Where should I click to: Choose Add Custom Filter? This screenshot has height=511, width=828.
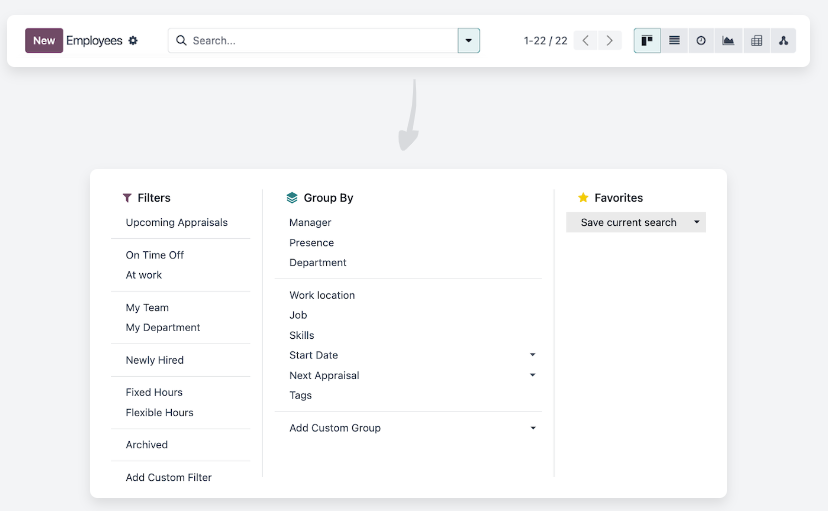tap(169, 478)
